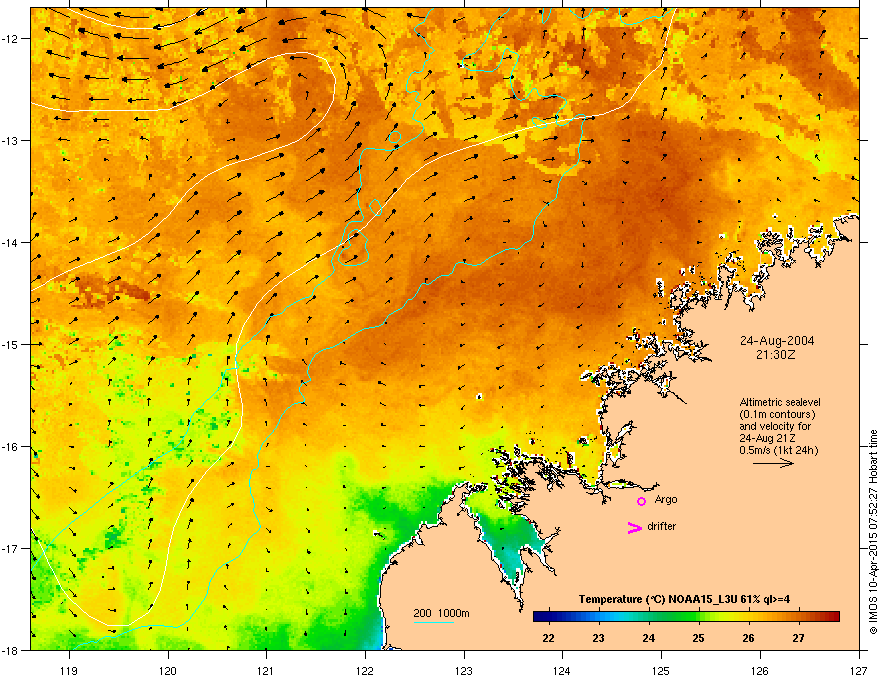Click the longitude axis label 119
This screenshot has height=680, width=880.
pyautogui.click(x=69, y=670)
